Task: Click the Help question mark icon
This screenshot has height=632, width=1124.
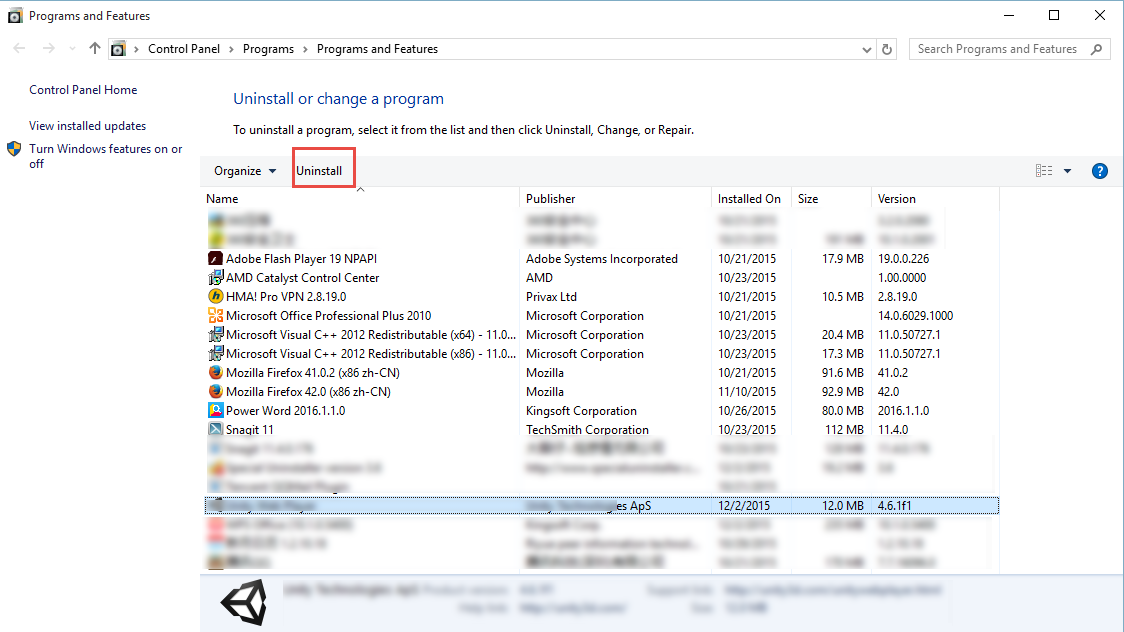Action: (1100, 171)
